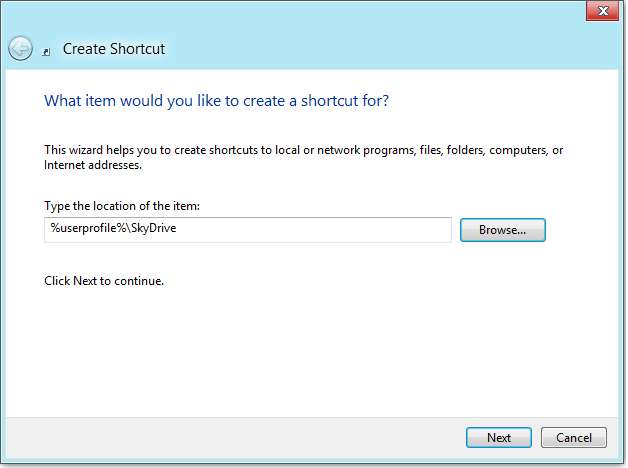Cancel the shortcut wizard

click(x=573, y=437)
